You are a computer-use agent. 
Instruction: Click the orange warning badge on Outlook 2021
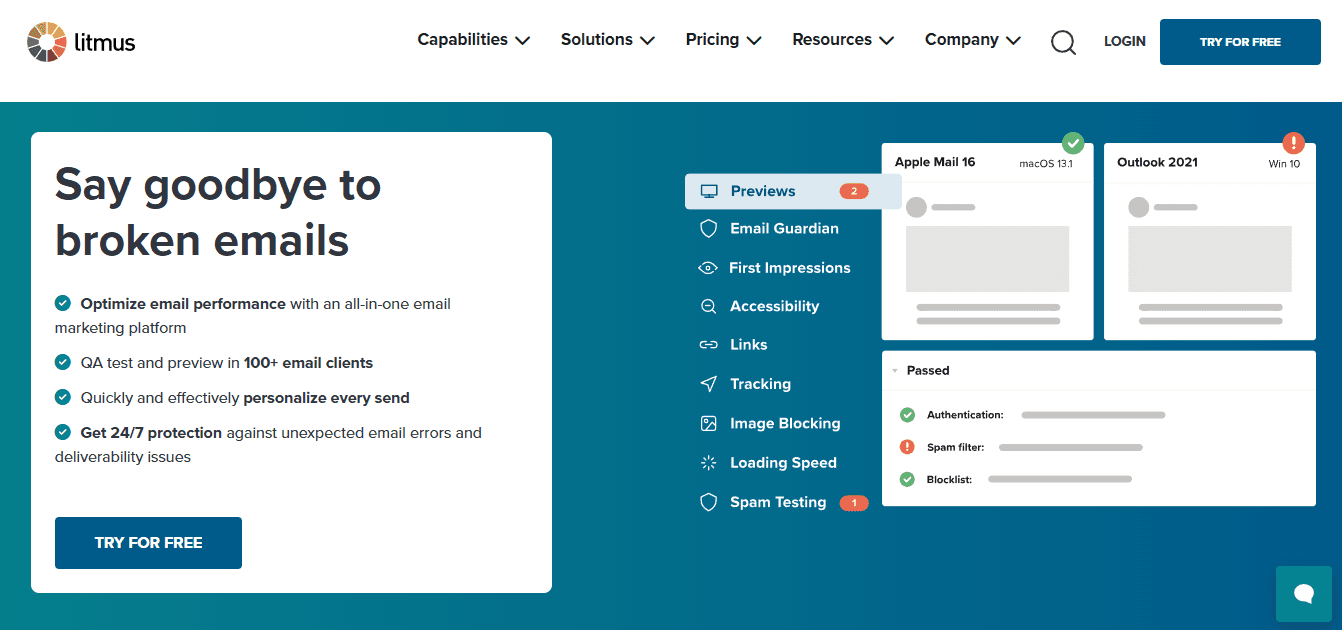click(x=1295, y=143)
